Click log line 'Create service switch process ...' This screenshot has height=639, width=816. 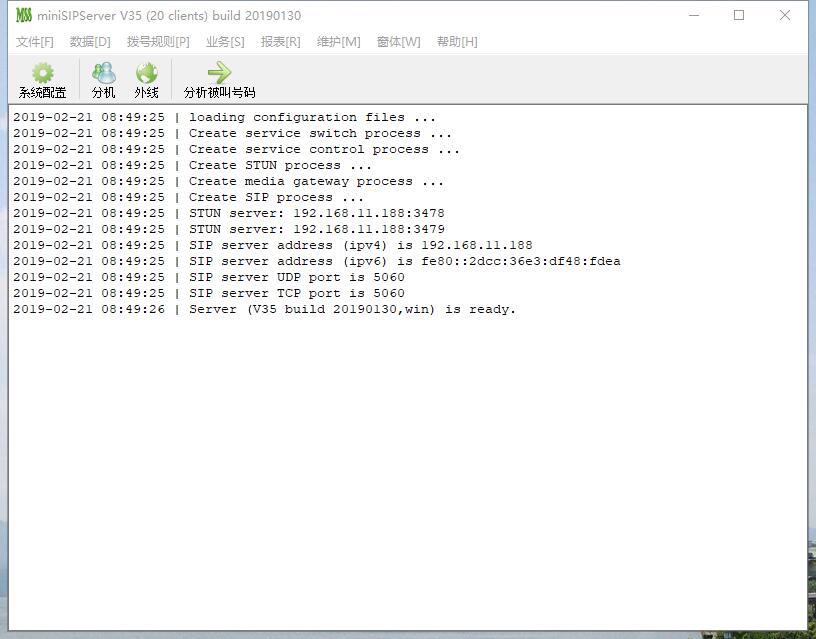click(x=232, y=133)
